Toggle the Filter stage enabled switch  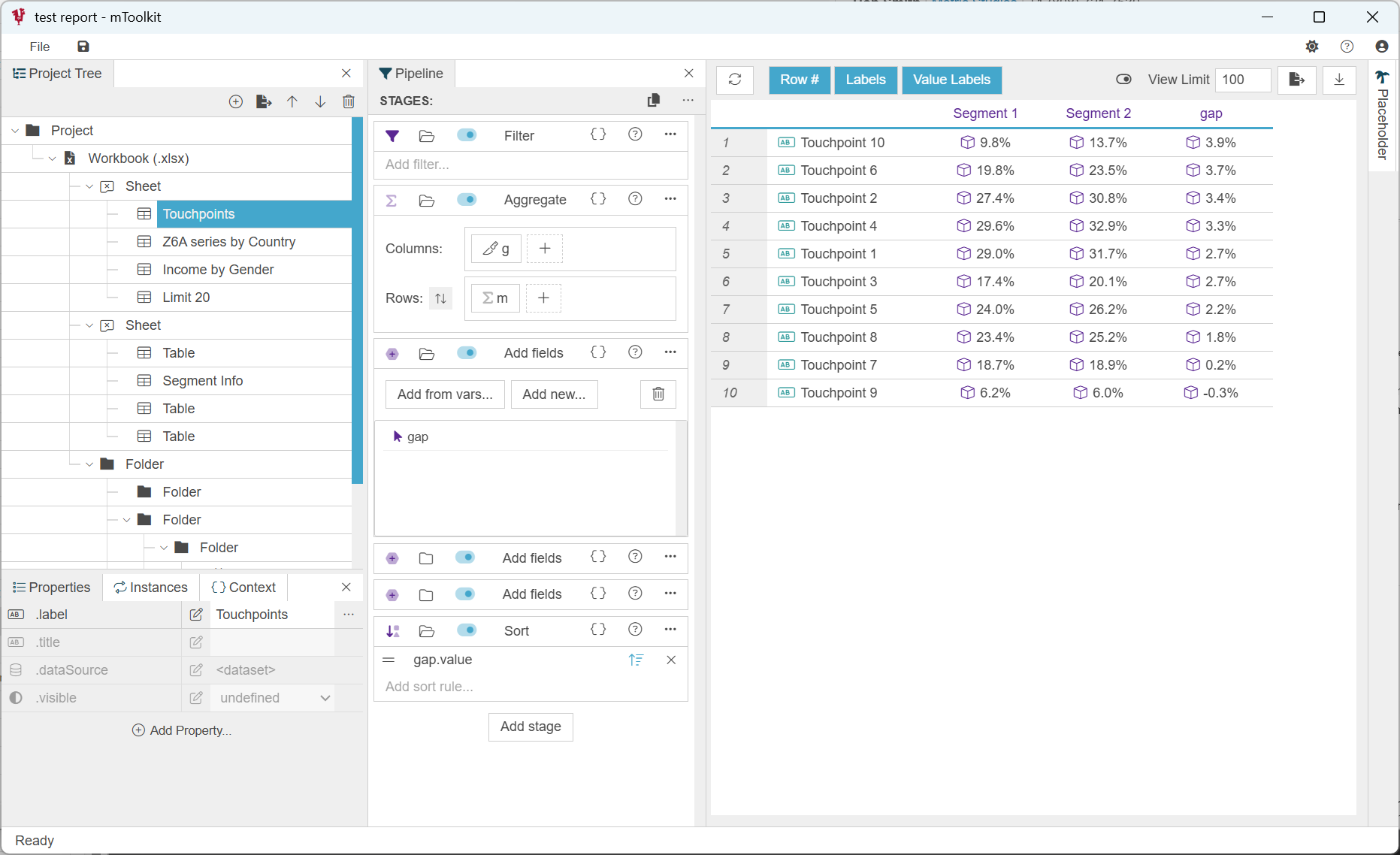467,135
